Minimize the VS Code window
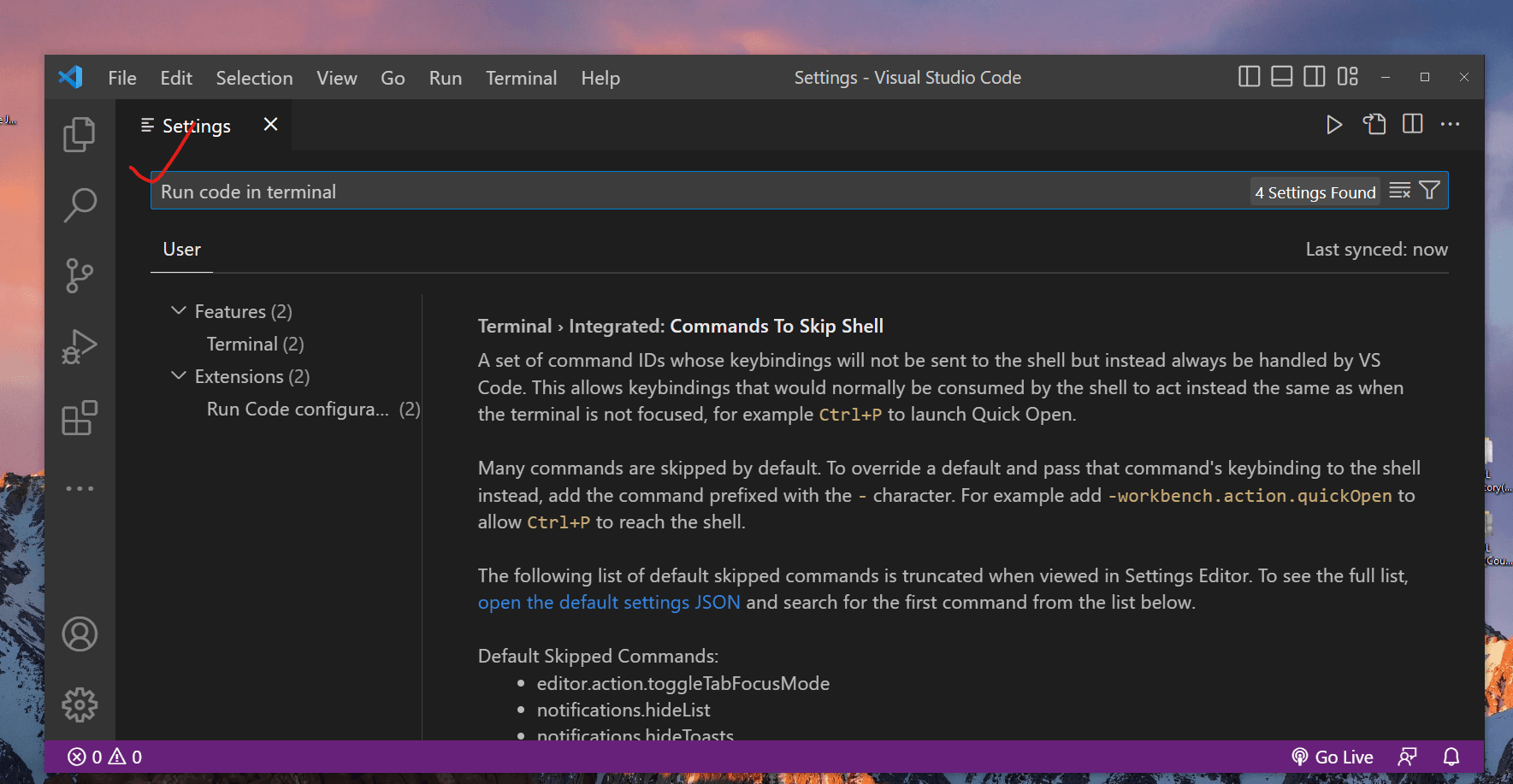The height and width of the screenshot is (784, 1513). (1386, 77)
